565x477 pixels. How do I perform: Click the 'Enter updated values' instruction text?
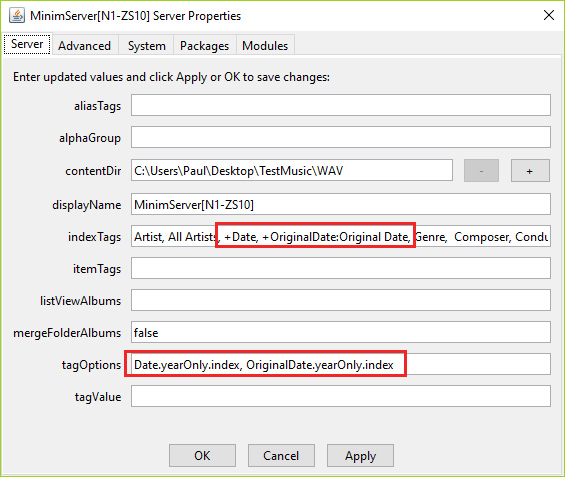coord(172,77)
